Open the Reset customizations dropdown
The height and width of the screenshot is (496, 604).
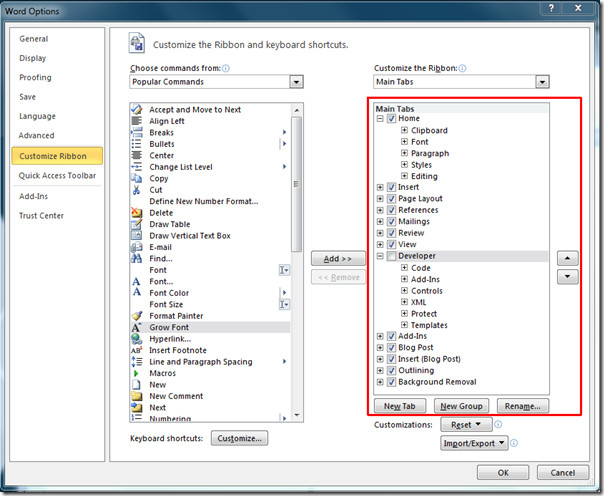[466, 424]
